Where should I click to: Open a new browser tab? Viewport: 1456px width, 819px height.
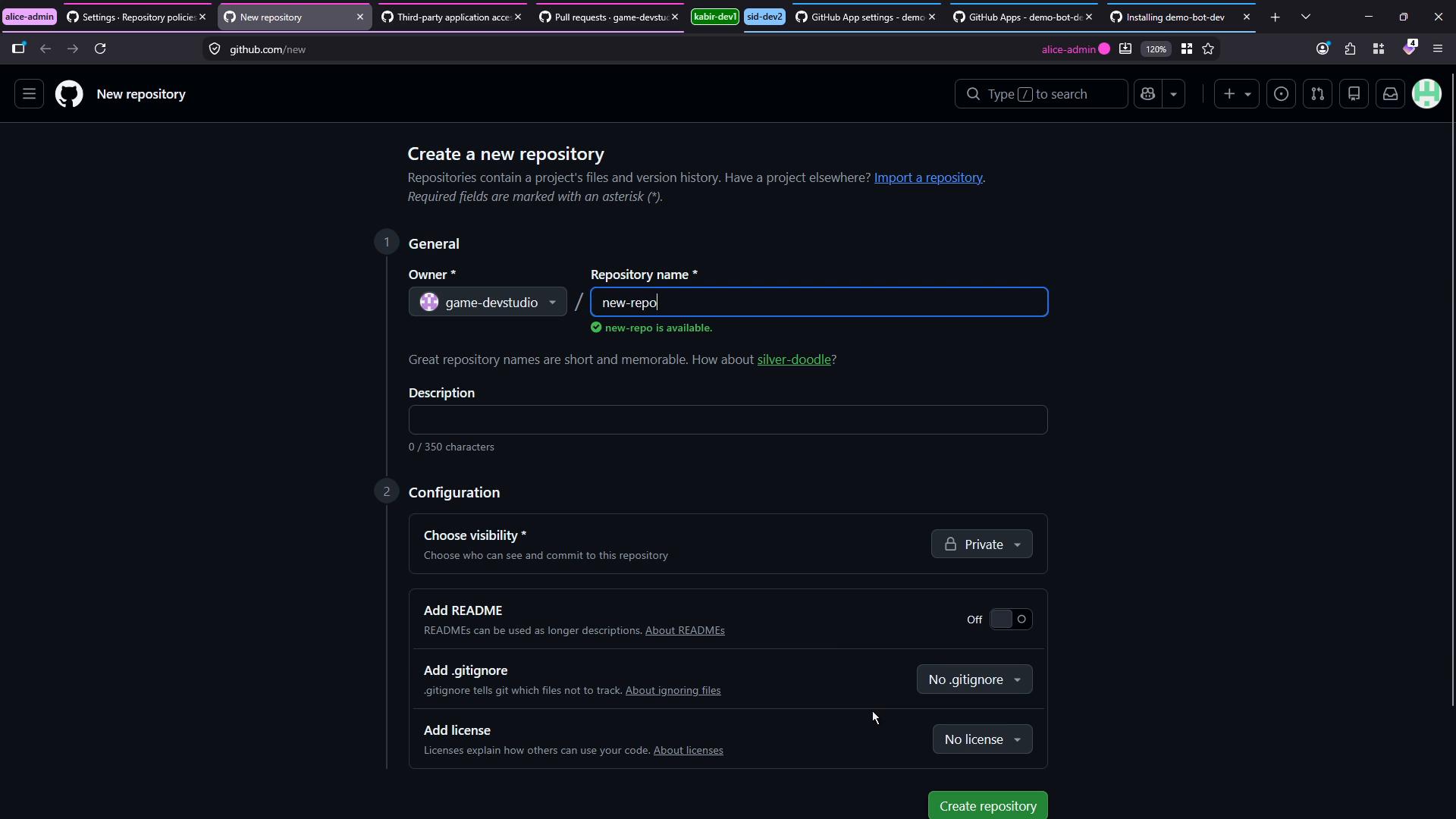click(1275, 17)
